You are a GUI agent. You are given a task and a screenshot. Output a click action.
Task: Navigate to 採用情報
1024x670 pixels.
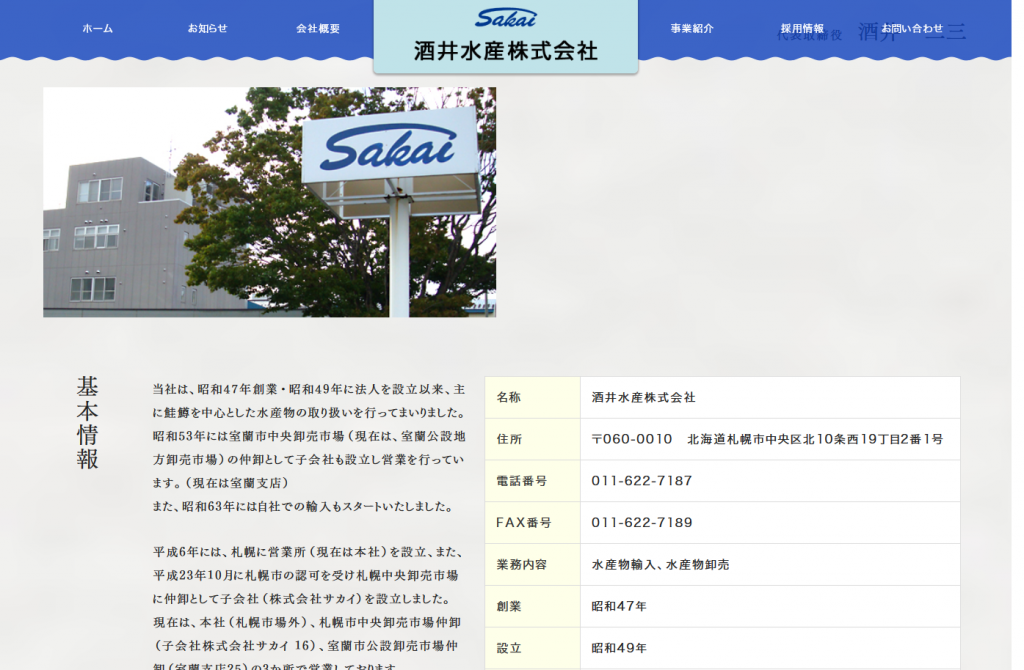[x=802, y=29]
